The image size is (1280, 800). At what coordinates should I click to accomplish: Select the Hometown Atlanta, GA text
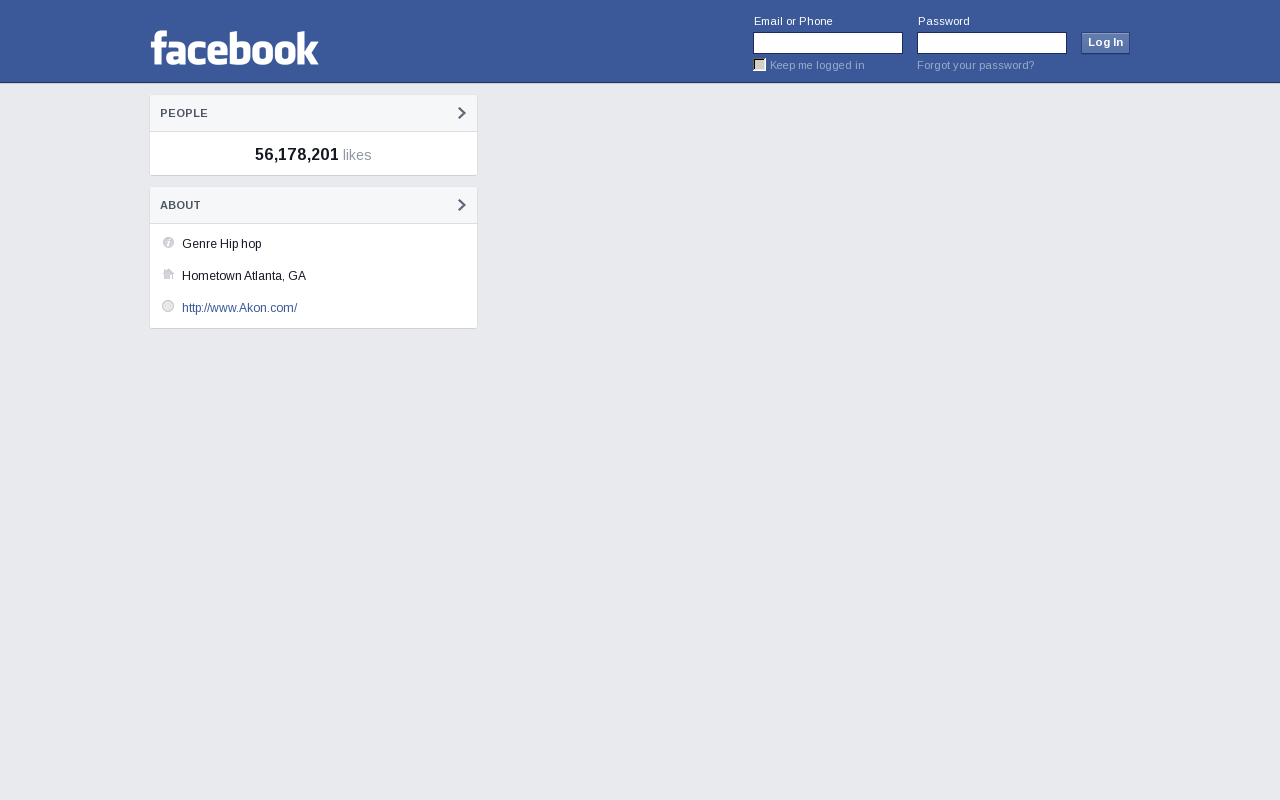tap(244, 276)
